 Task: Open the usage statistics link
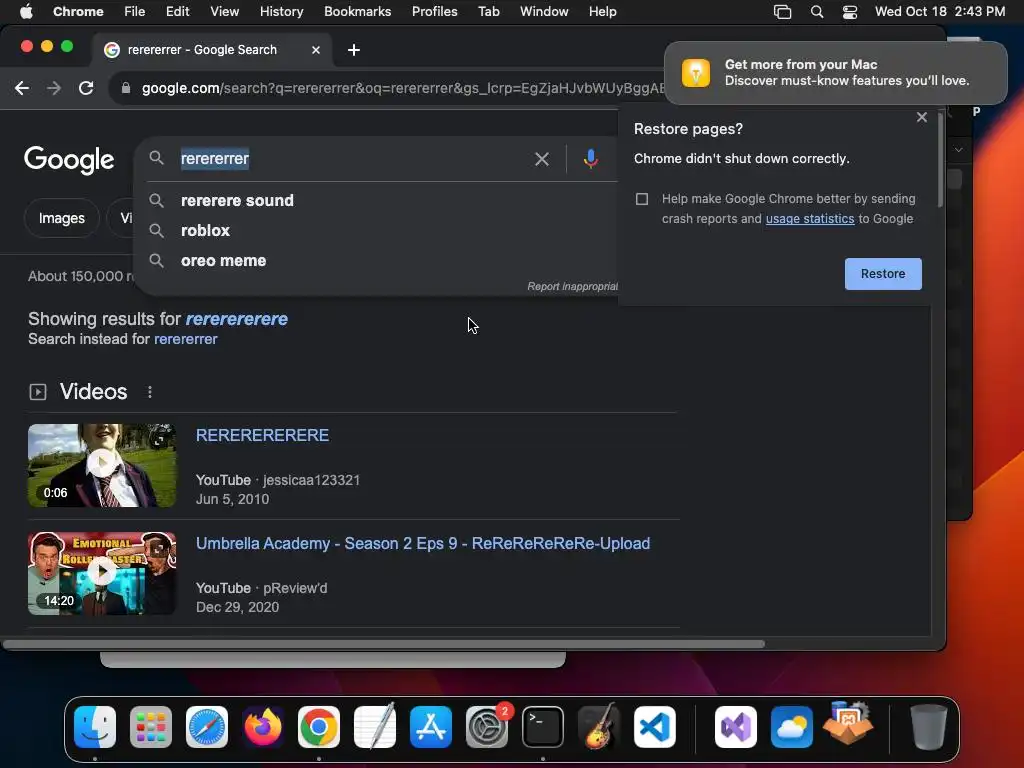810,219
